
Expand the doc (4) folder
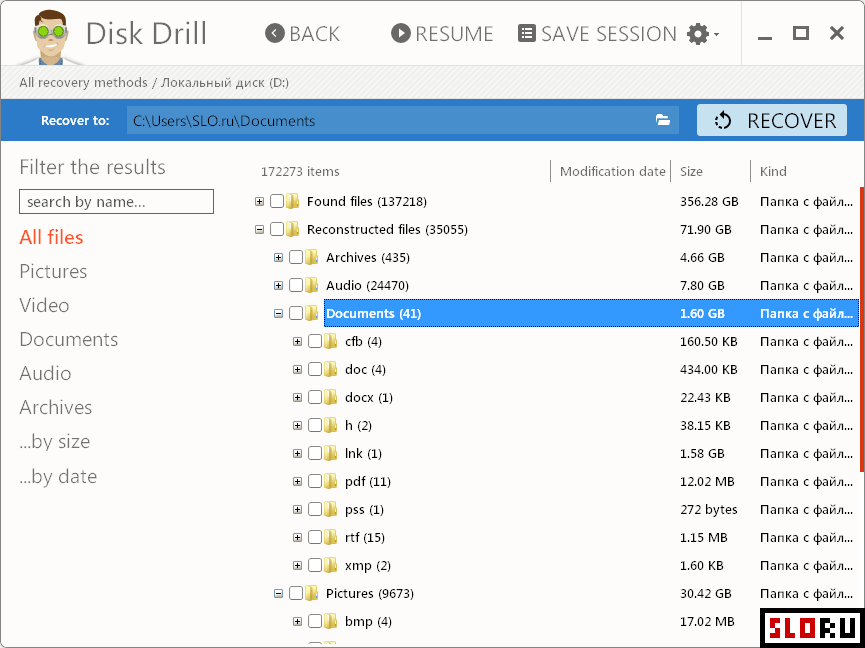(297, 369)
